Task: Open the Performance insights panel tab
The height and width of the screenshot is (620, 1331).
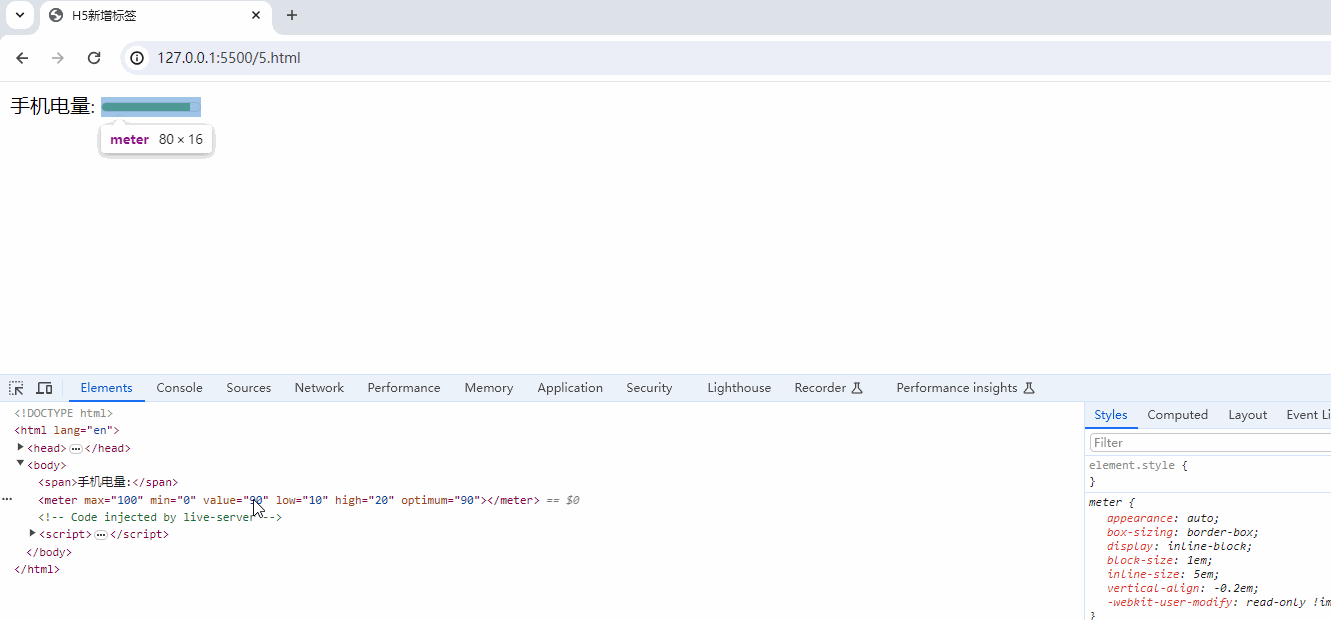Action: pyautogui.click(x=965, y=388)
